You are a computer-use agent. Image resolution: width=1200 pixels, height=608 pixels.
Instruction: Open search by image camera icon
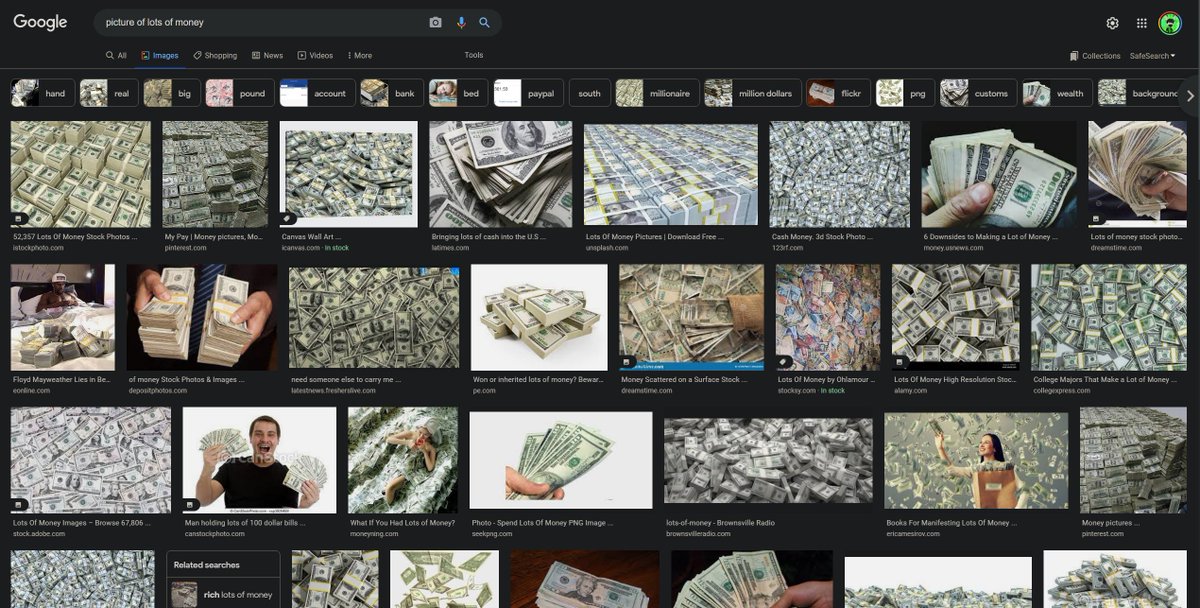(435, 22)
